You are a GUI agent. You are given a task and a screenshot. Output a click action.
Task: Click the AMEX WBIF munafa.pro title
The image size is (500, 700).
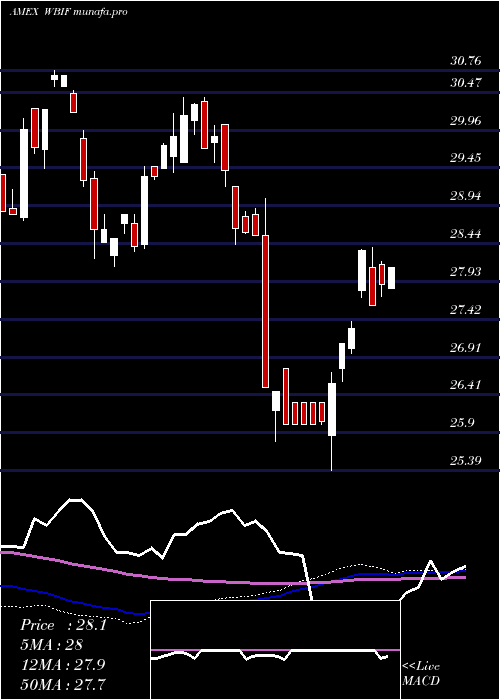(x=68, y=12)
